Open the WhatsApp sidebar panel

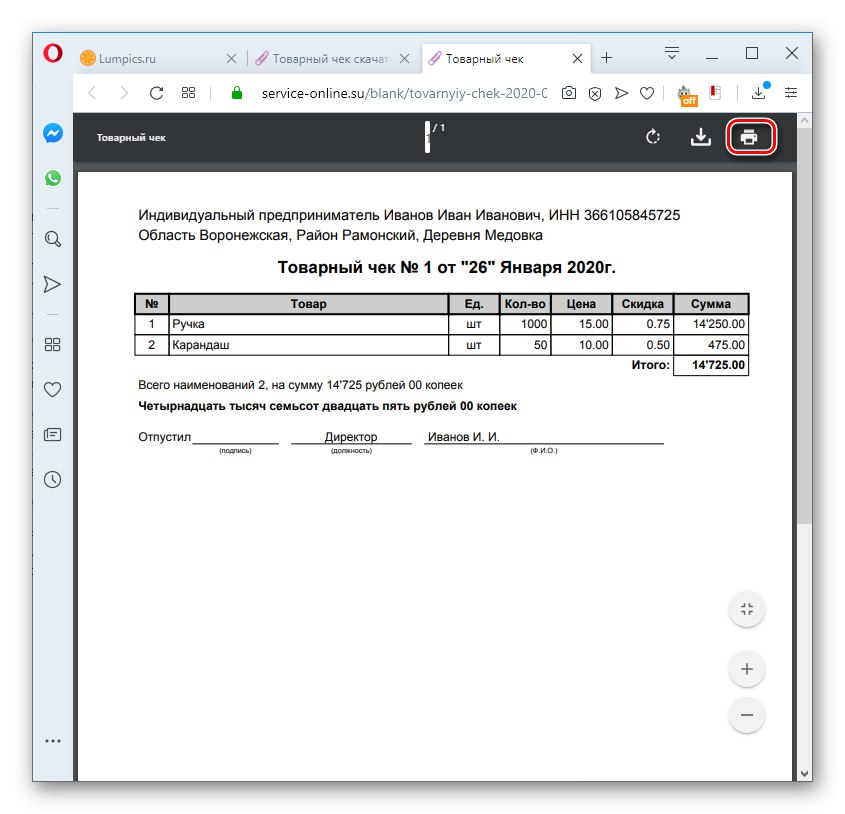[x=53, y=178]
